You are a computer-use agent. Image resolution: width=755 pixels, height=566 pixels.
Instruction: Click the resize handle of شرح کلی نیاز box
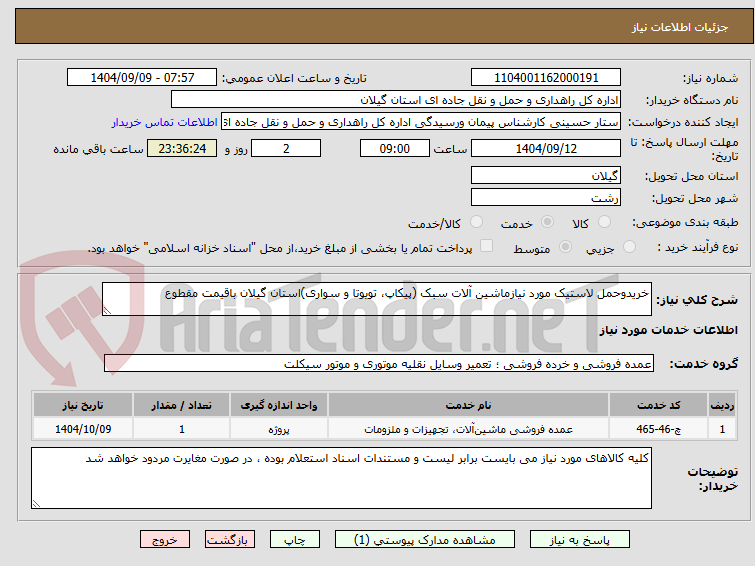pyautogui.click(x=107, y=311)
